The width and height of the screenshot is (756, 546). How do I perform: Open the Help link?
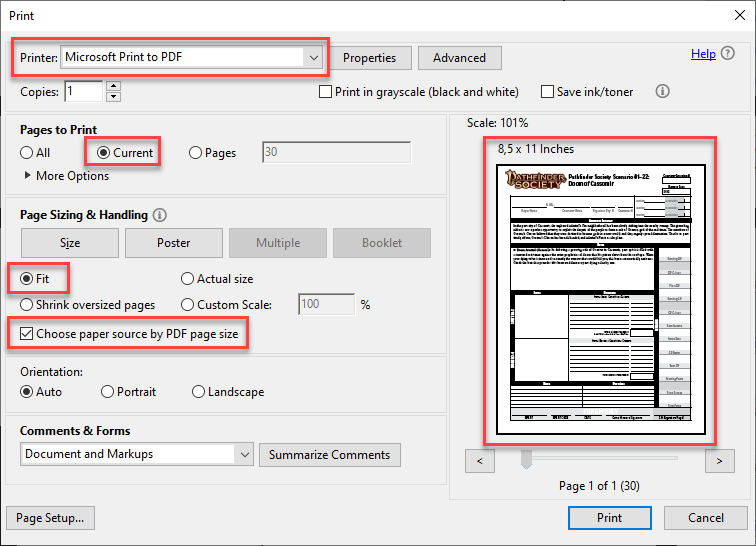pyautogui.click(x=703, y=54)
